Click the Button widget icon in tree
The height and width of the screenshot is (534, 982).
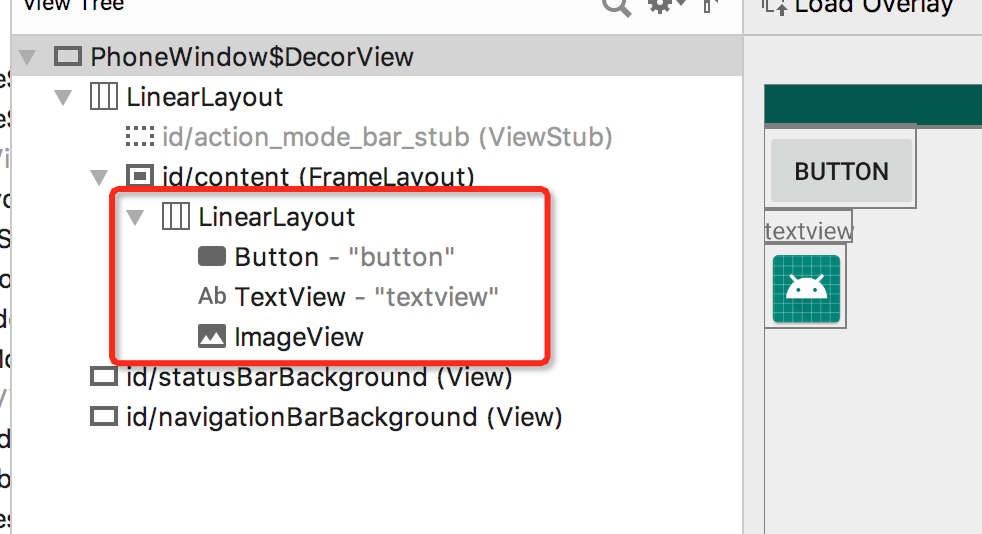tap(212, 256)
